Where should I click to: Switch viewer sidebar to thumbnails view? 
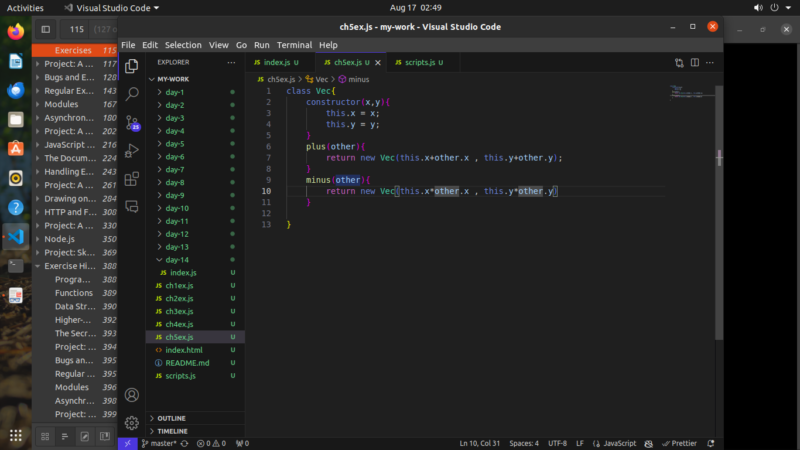(45, 436)
